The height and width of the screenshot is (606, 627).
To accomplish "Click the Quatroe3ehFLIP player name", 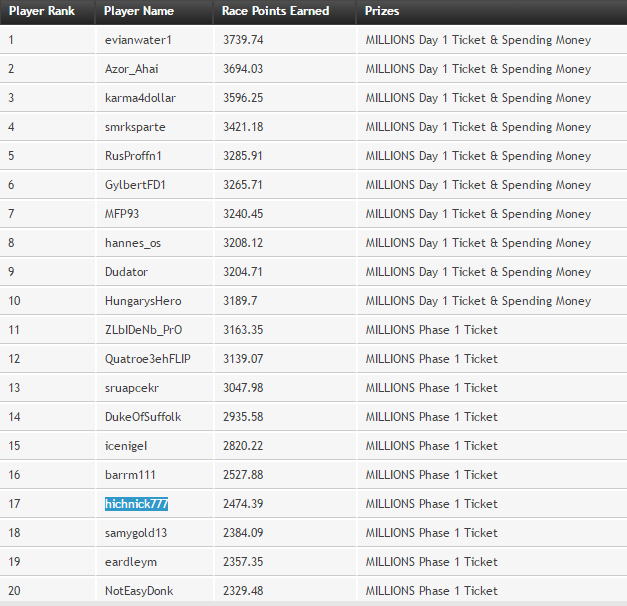I will click(x=147, y=359).
